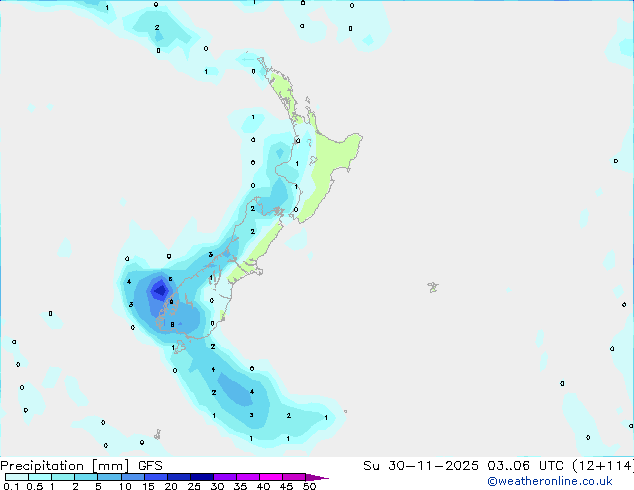Click the darkest blue precipitation maximum near Fiordland
This screenshot has height=490, width=634.
pyautogui.click(x=161, y=290)
